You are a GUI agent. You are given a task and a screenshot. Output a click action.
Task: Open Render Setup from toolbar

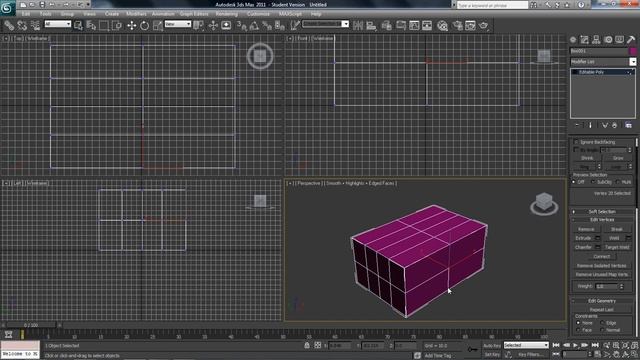pos(457,26)
